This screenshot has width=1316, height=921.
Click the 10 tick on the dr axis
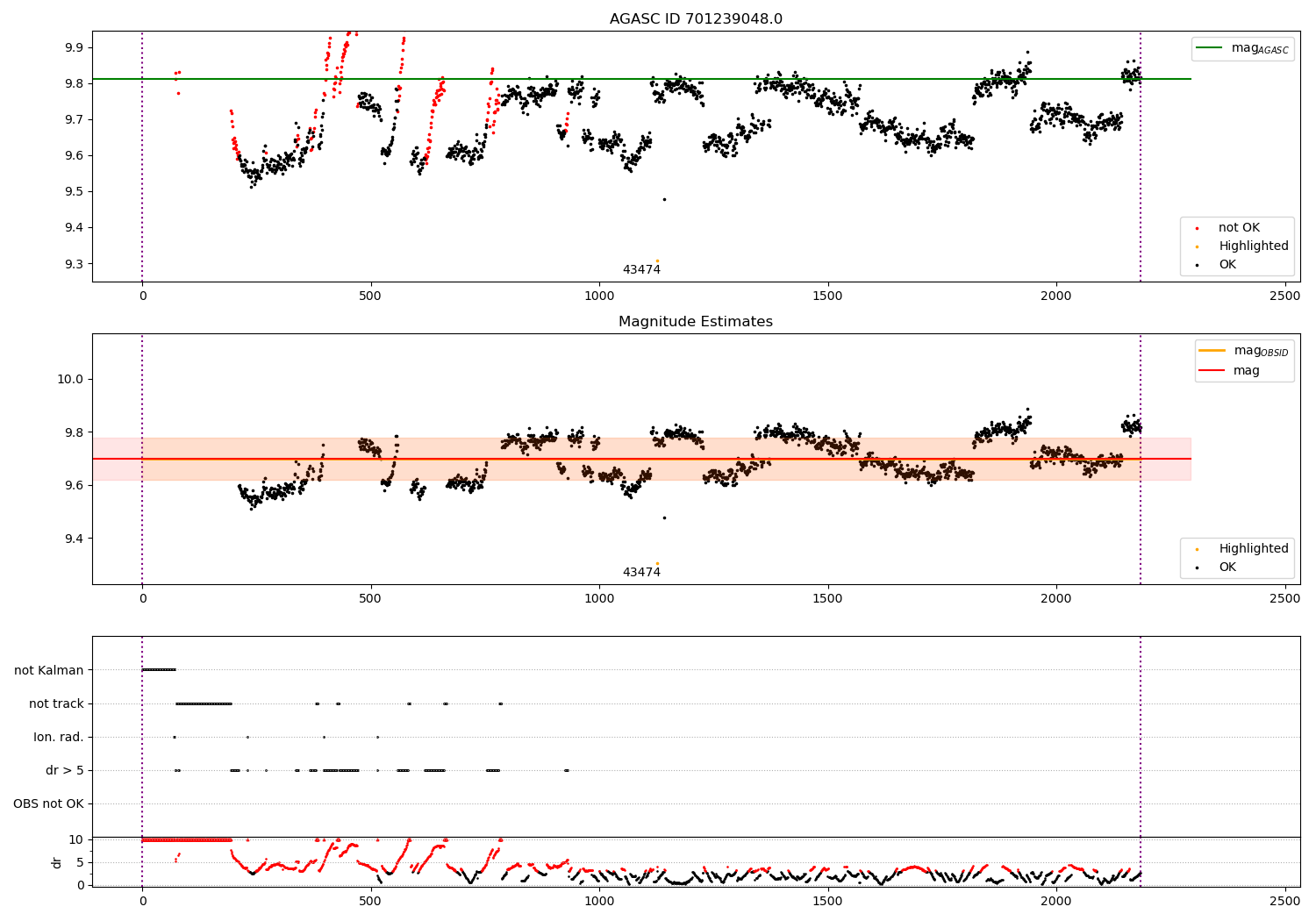(x=77, y=839)
